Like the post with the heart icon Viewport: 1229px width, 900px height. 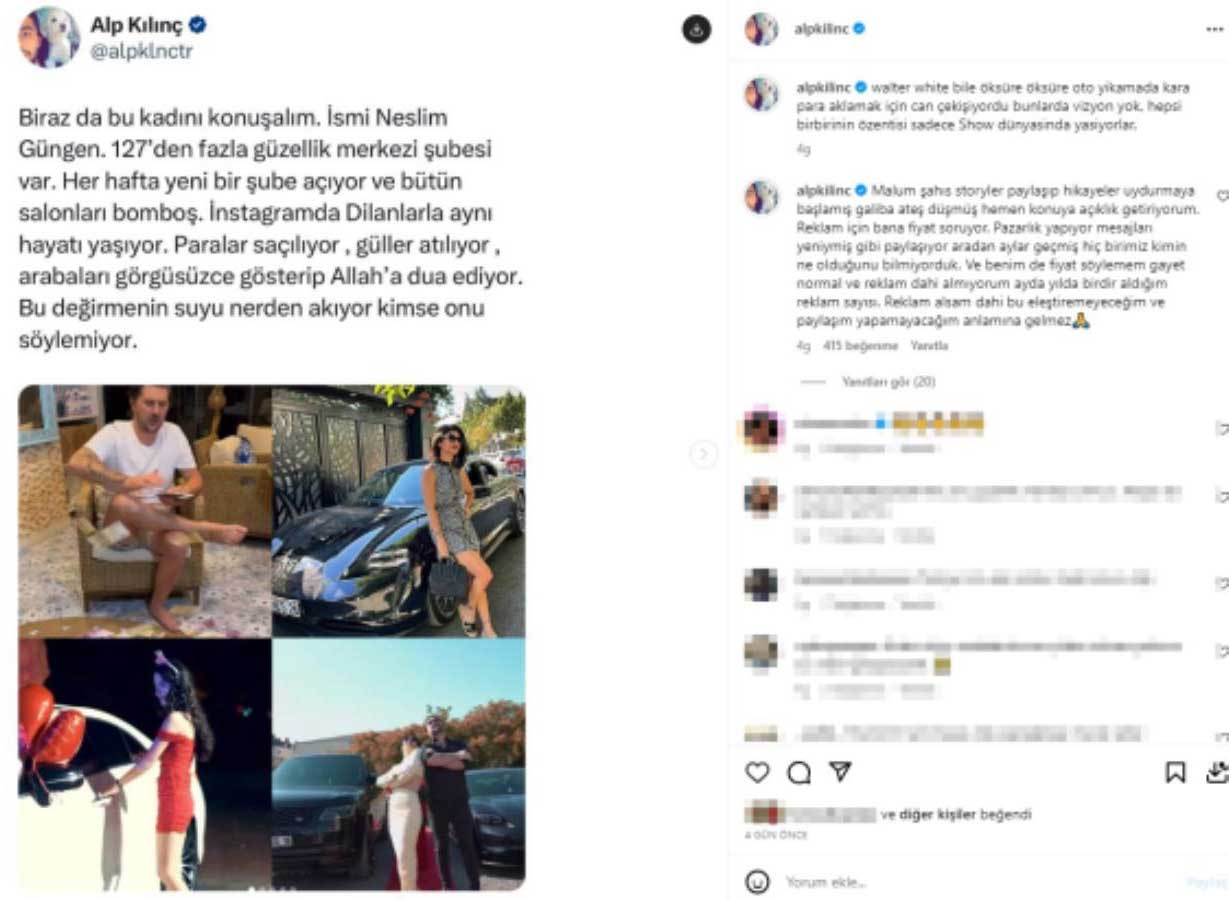click(758, 772)
